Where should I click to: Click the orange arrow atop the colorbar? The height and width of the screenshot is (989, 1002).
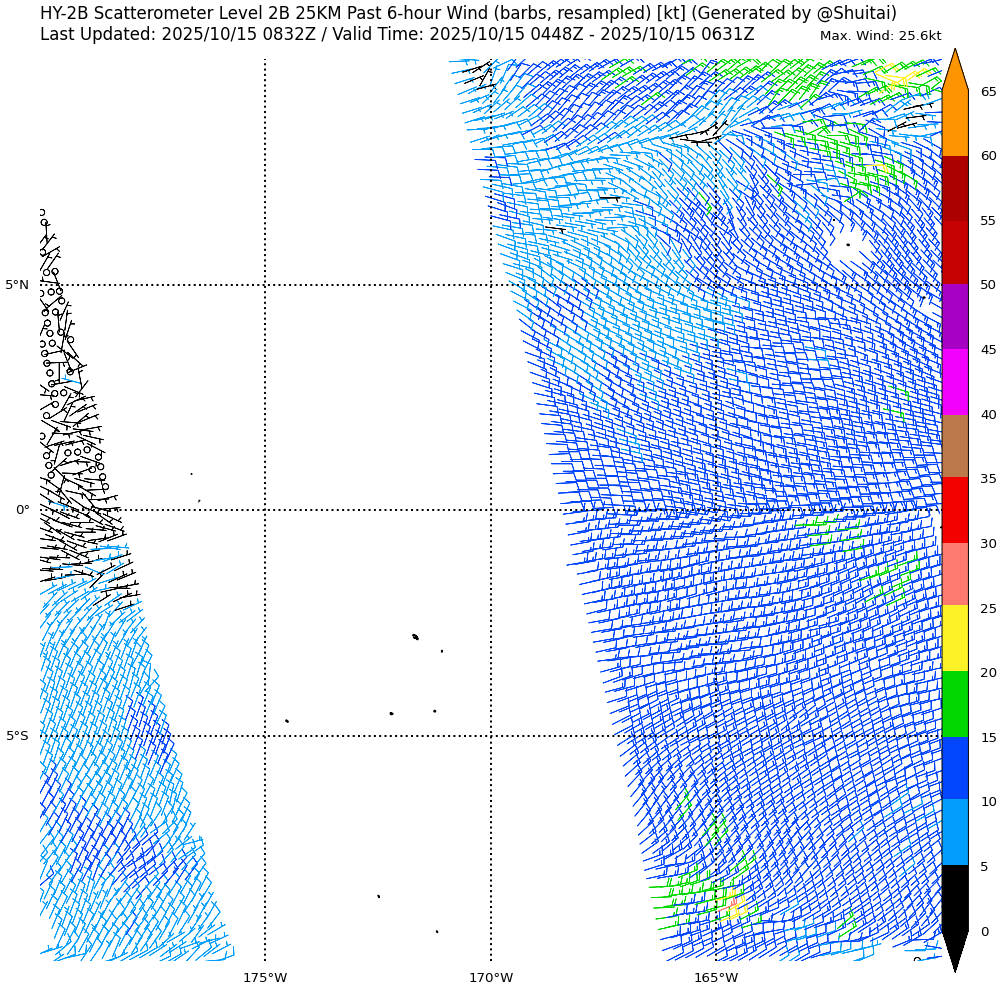[955, 72]
